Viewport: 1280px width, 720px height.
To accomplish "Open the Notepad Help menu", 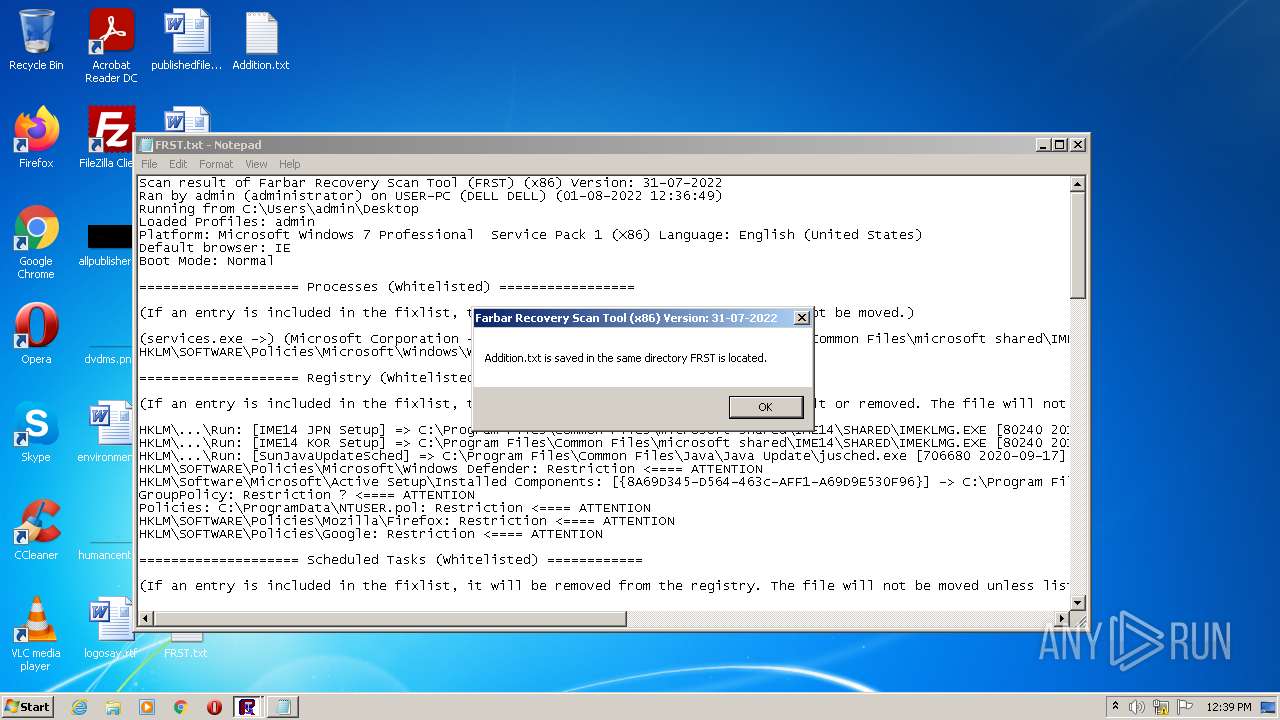I will 289,164.
